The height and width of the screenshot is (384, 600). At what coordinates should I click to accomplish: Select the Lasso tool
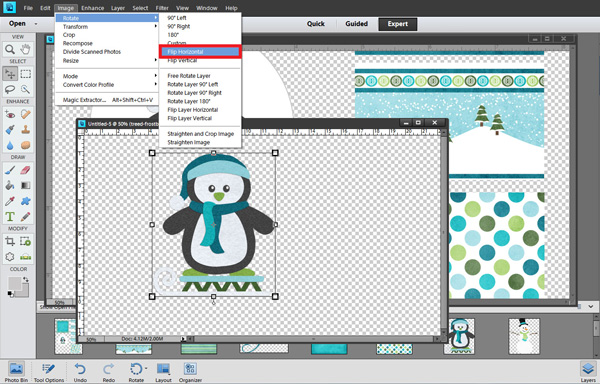(x=10, y=89)
